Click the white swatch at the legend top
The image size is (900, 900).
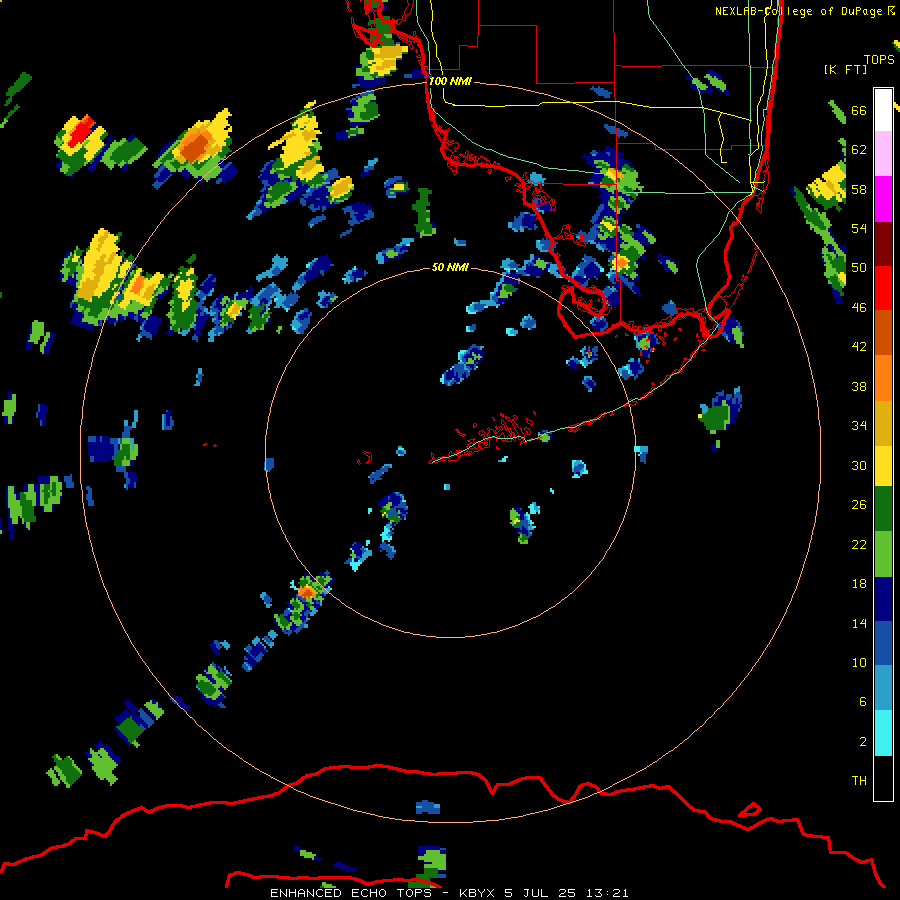pos(883,110)
